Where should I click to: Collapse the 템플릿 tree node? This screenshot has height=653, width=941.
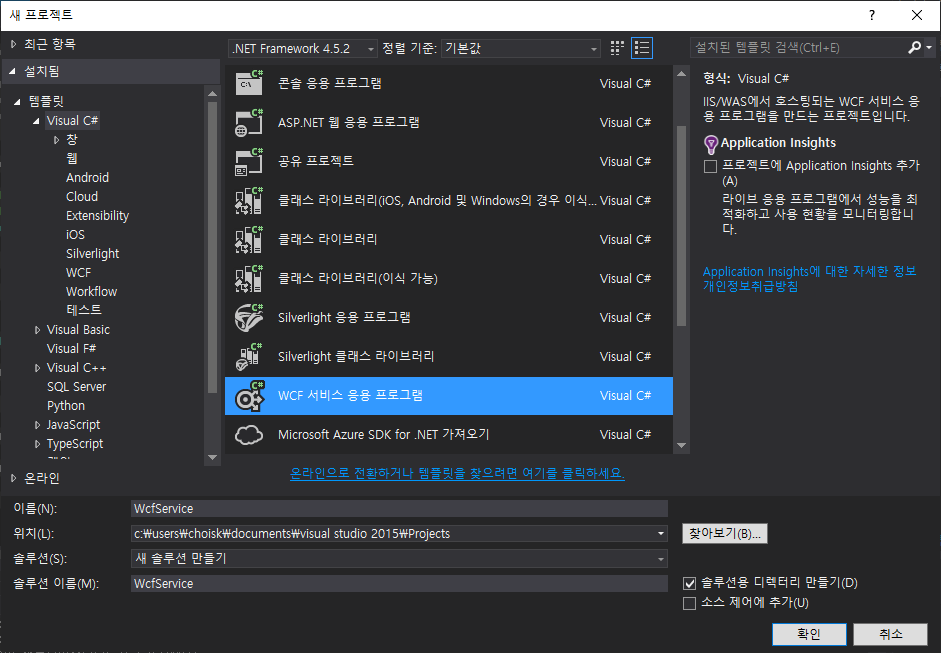[x=17, y=101]
